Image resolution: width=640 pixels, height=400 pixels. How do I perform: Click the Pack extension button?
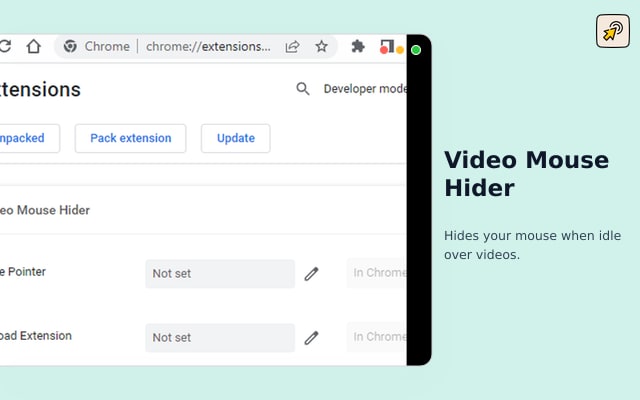tap(131, 138)
